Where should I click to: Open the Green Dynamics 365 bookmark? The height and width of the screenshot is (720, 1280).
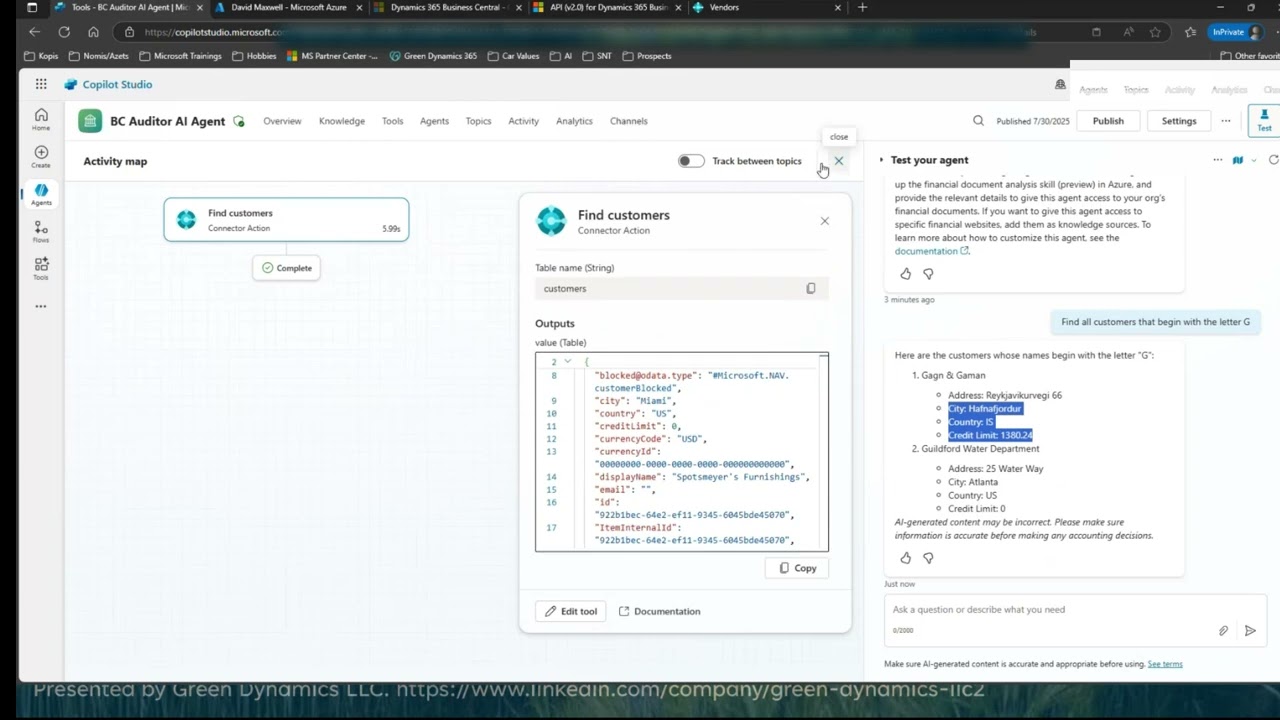[x=433, y=56]
